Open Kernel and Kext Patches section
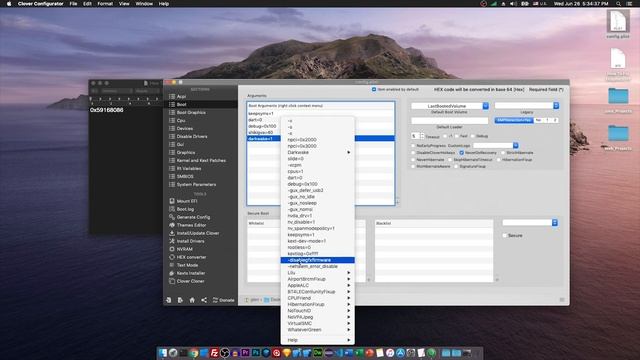 click(x=201, y=161)
